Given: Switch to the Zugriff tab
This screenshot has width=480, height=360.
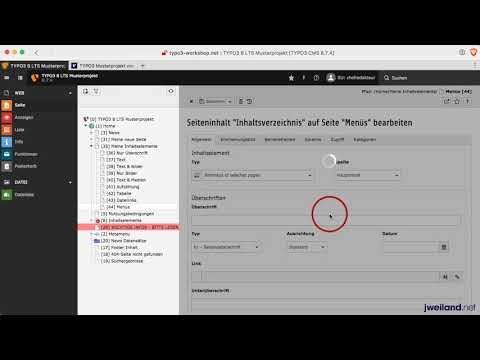Looking at the screenshot, I should tap(337, 140).
